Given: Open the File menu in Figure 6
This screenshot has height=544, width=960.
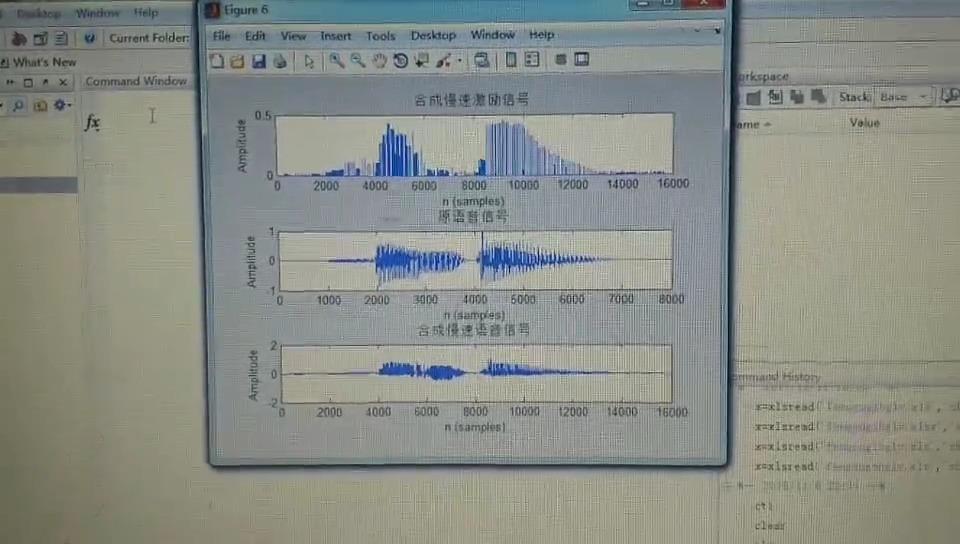Looking at the screenshot, I should 222,36.
